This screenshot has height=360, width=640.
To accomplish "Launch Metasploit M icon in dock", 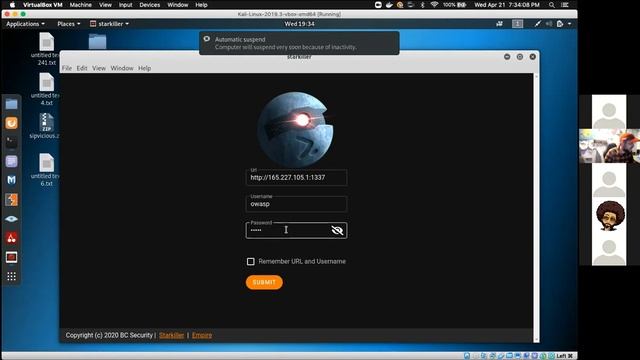I will (x=11, y=180).
